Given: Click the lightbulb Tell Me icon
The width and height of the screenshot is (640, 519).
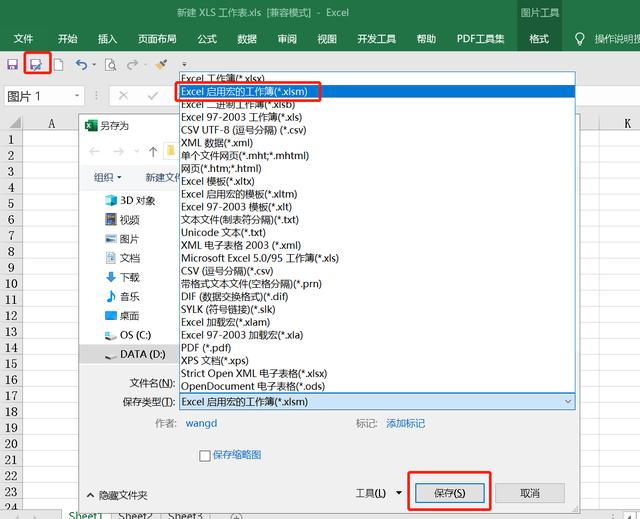Looking at the screenshot, I should 579,39.
